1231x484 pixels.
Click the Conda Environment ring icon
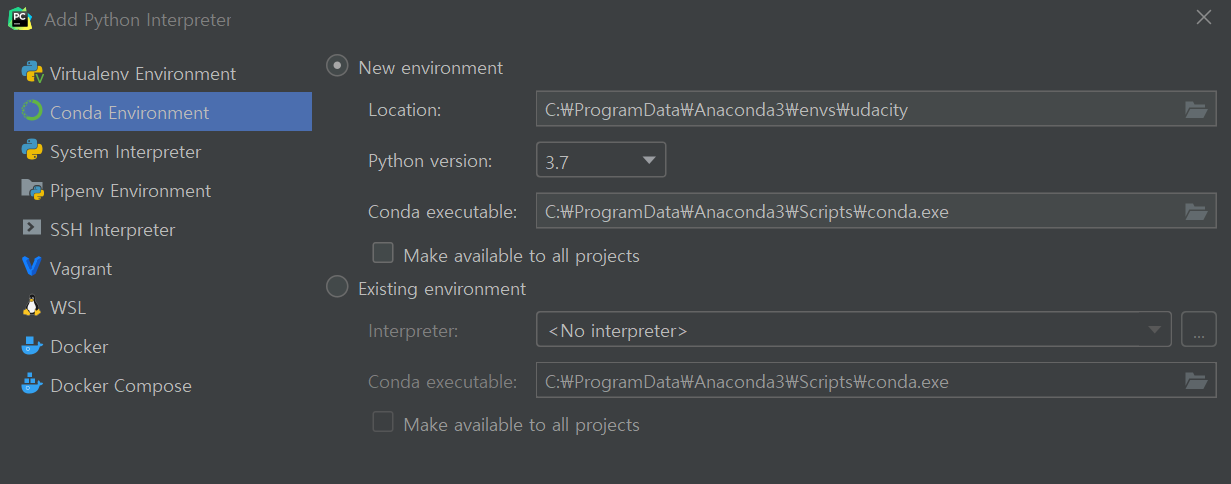(x=32, y=112)
